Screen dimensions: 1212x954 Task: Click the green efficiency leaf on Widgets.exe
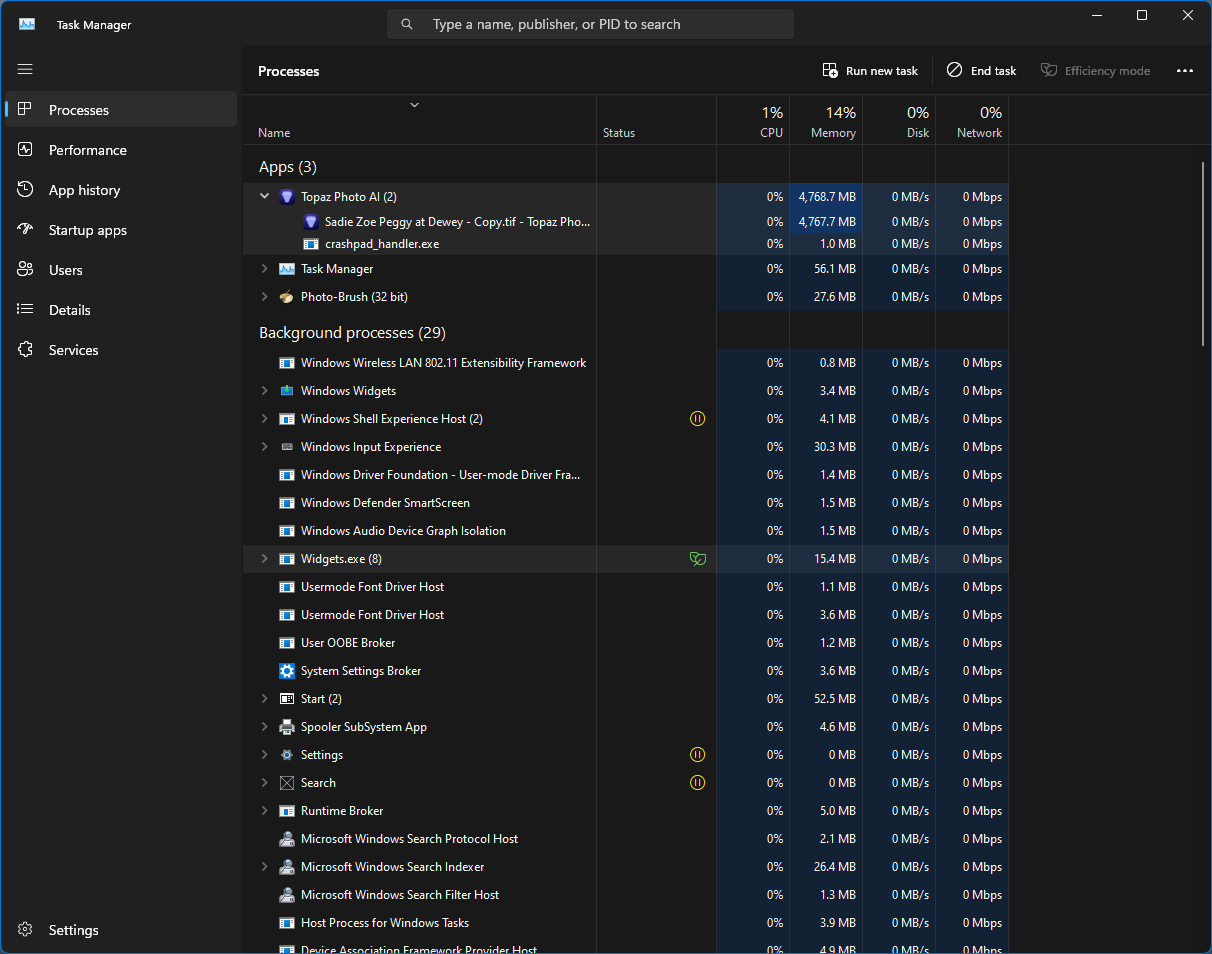(698, 559)
